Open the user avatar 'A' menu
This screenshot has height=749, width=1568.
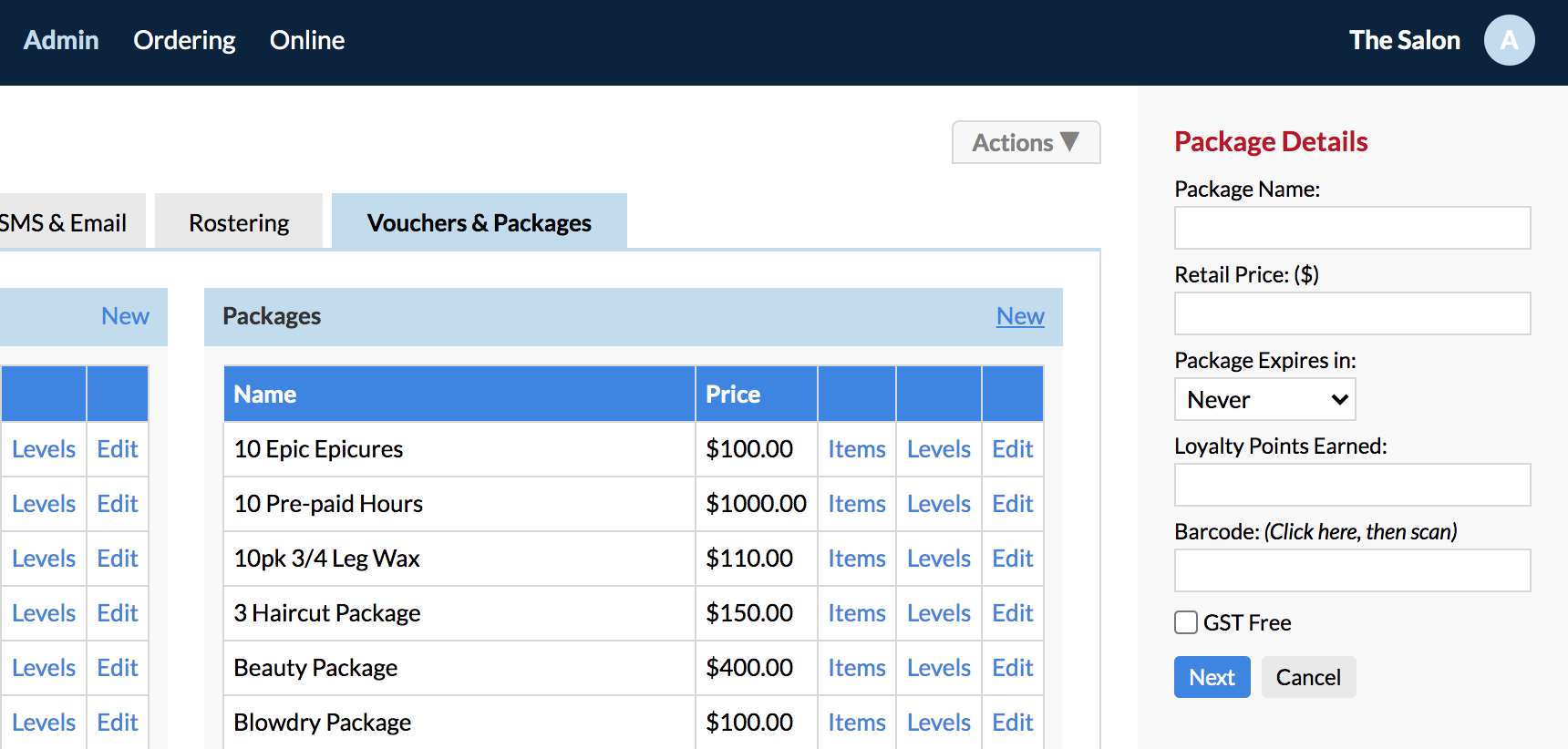tap(1509, 40)
